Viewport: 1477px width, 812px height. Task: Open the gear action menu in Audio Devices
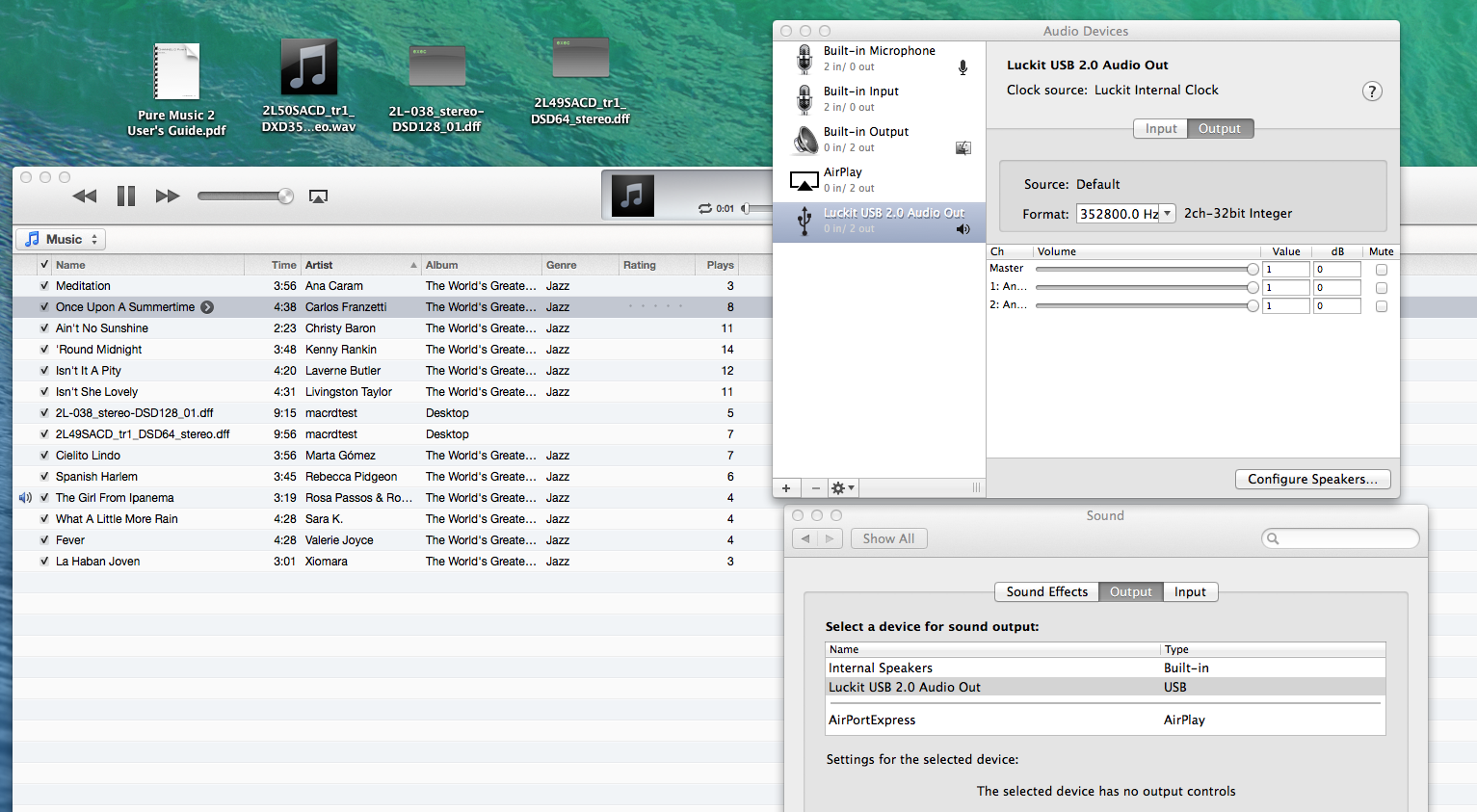pos(843,488)
